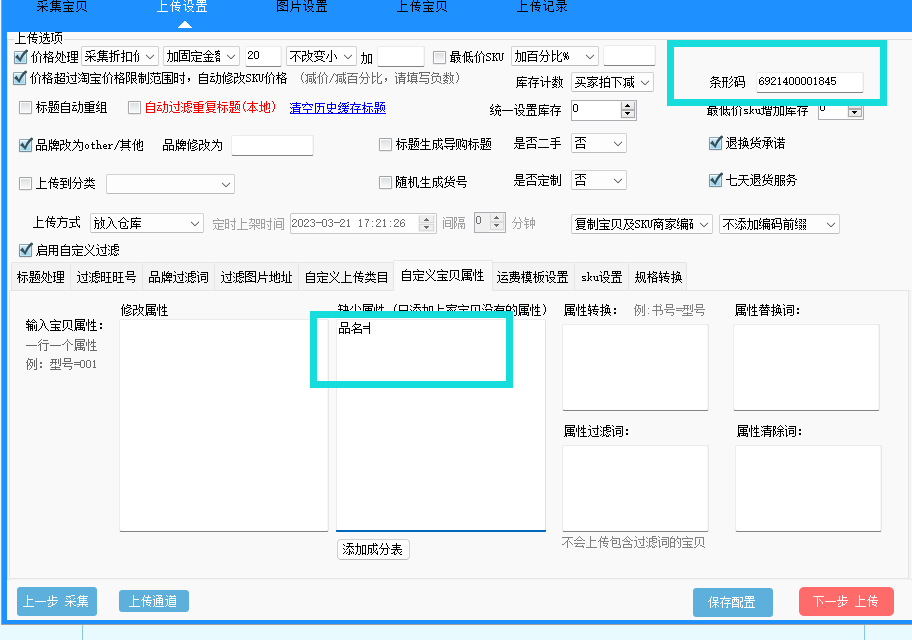Toggle 品牌改为other/其他 checkbox

[25, 145]
